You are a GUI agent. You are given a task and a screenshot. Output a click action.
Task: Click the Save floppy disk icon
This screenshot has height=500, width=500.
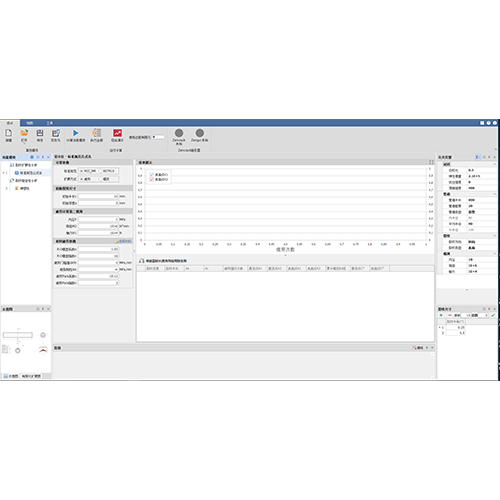(x=40, y=133)
